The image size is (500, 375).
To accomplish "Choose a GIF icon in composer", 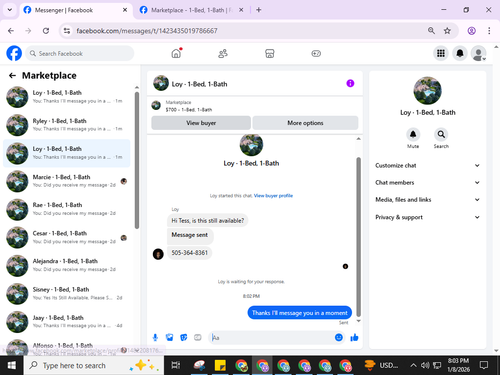I will pos(198,338).
